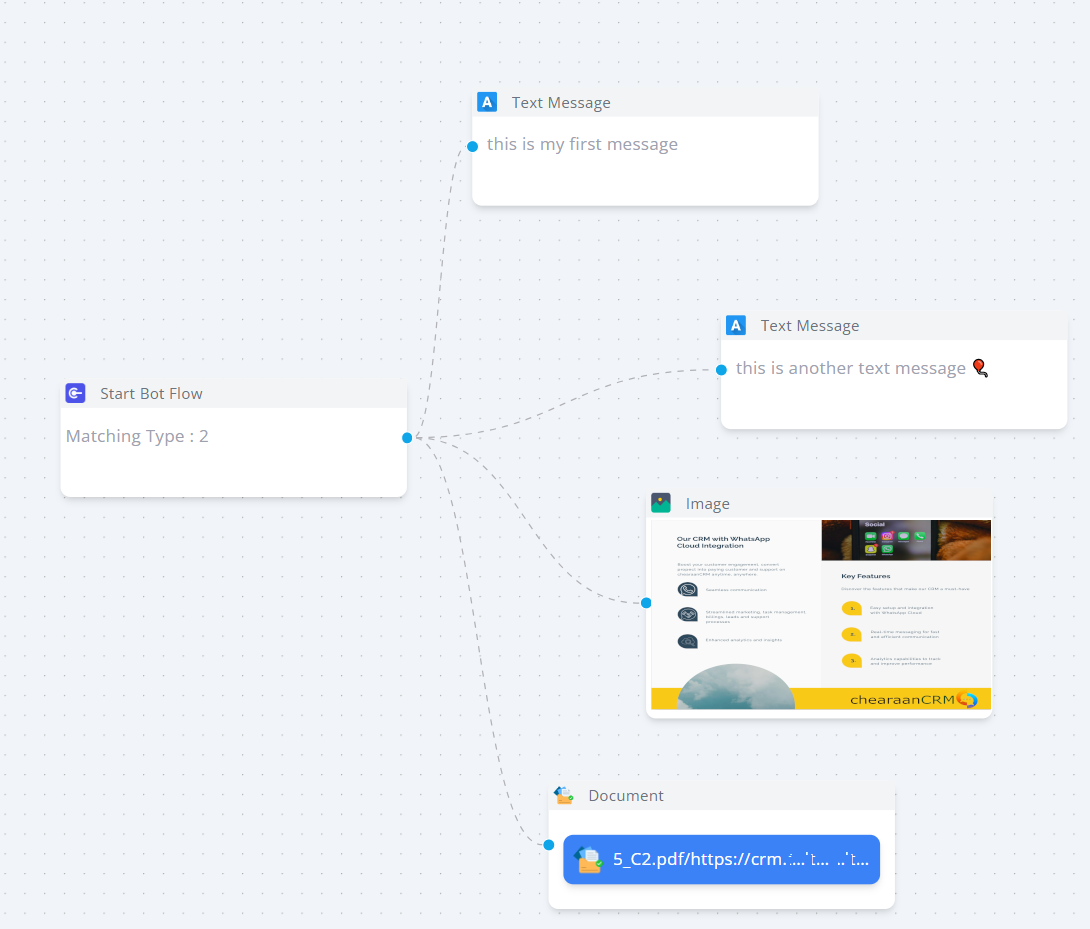Click the icon of the 'another text message' node
1090x929 pixels.
[x=736, y=325]
